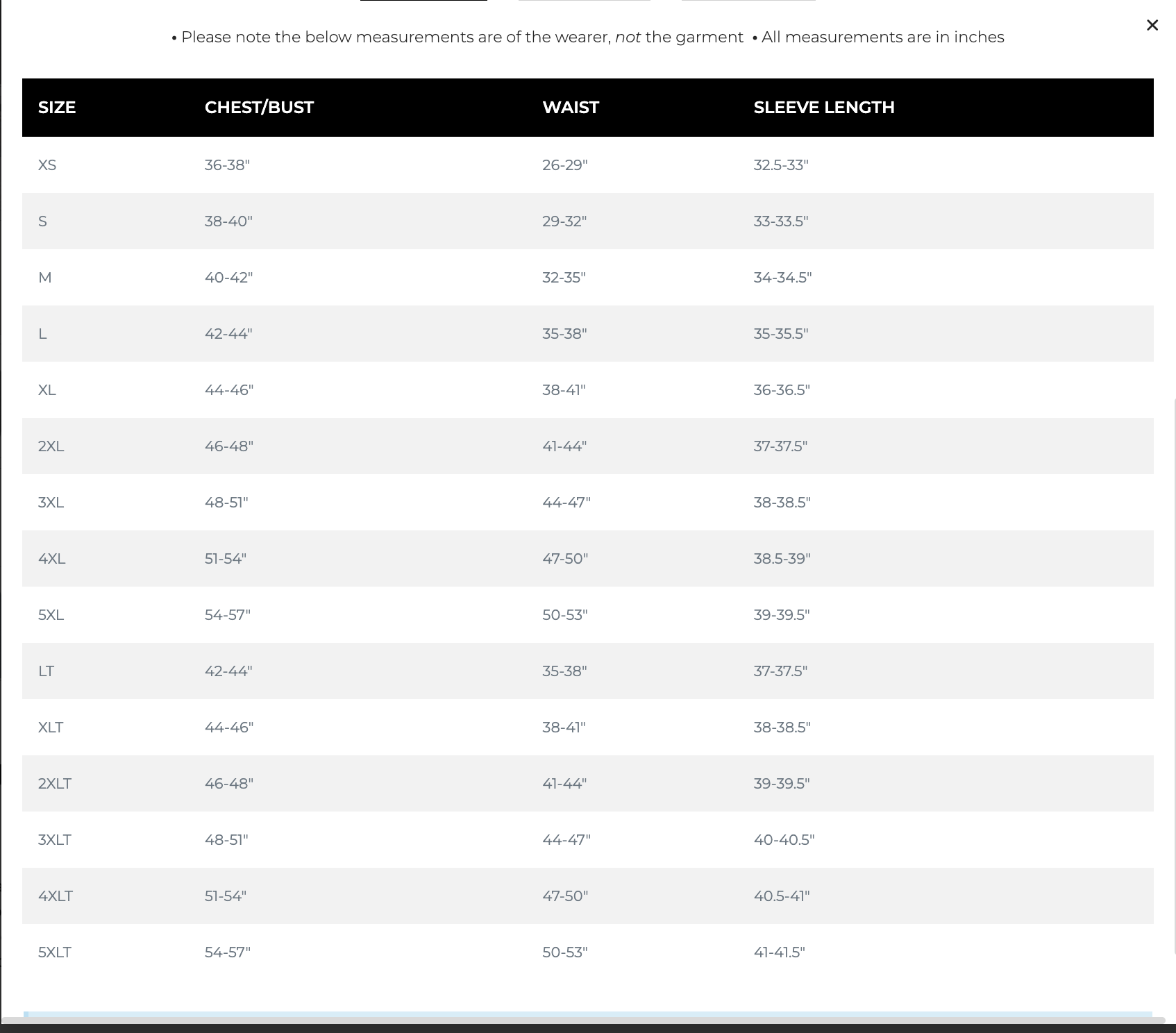The width and height of the screenshot is (1176, 1033).
Task: Click the horizontal scrollbar at the bottom
Action: point(583,1020)
